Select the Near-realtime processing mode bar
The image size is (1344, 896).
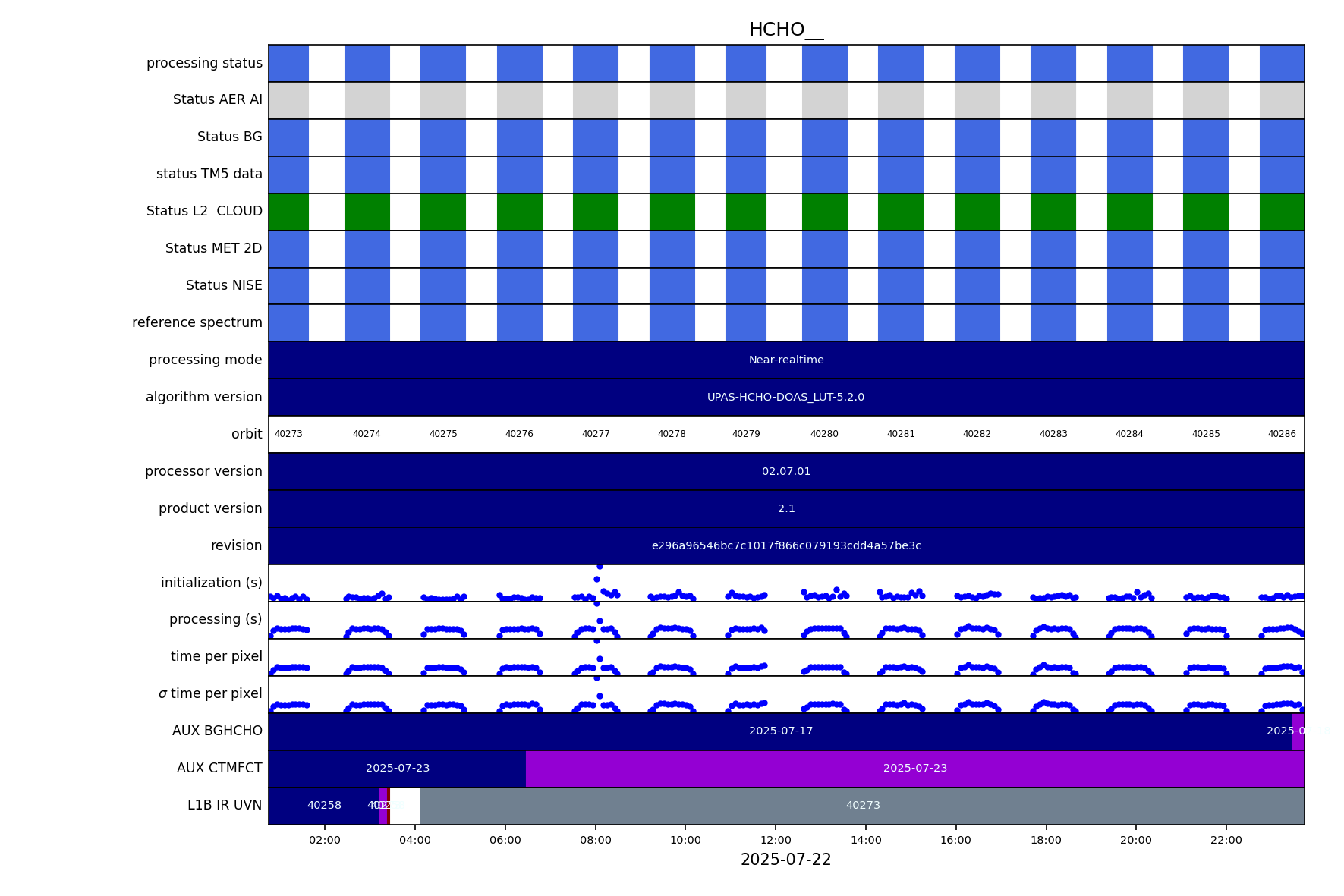(785, 360)
